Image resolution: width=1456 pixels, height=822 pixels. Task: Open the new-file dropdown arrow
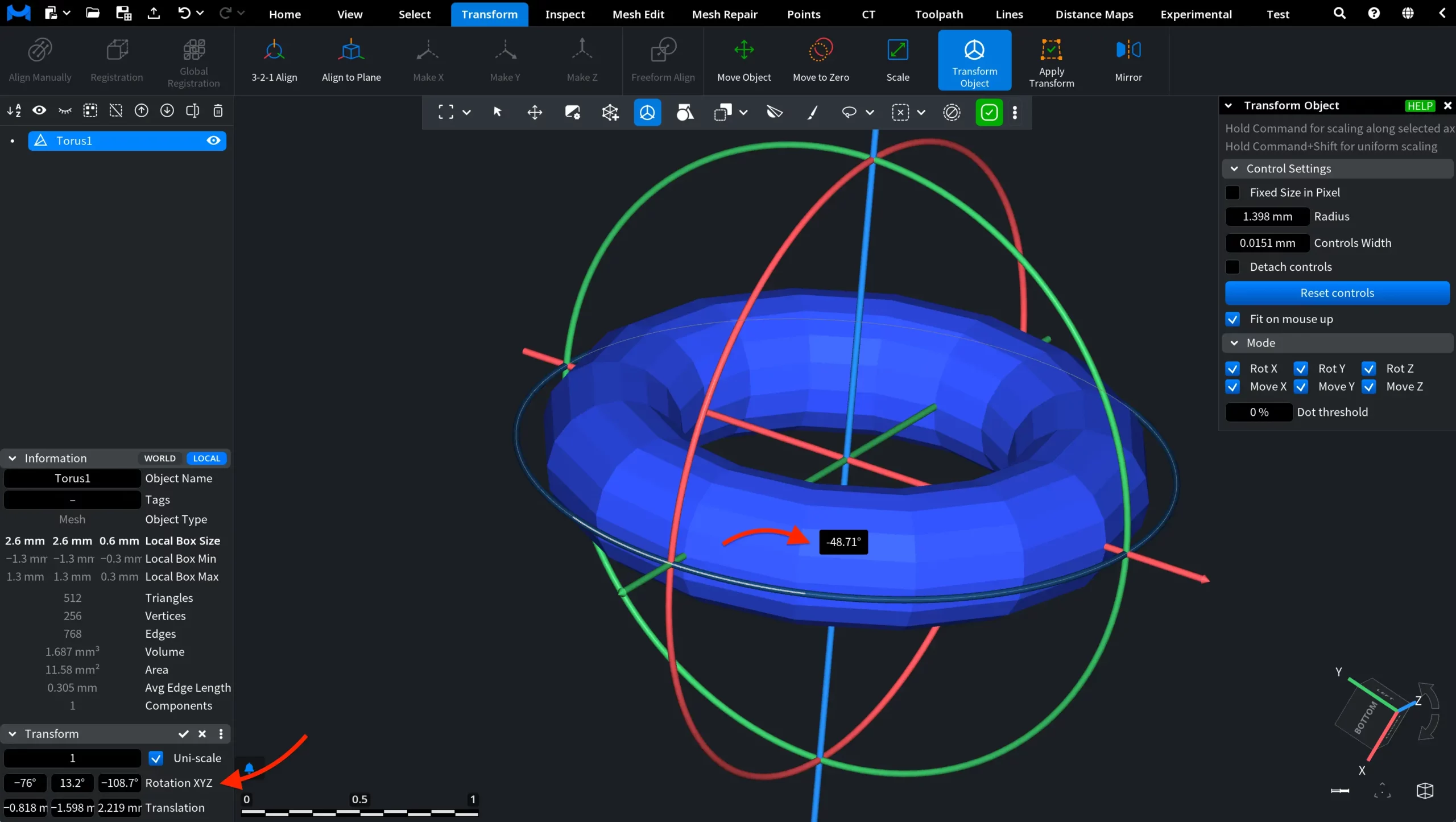(67, 13)
